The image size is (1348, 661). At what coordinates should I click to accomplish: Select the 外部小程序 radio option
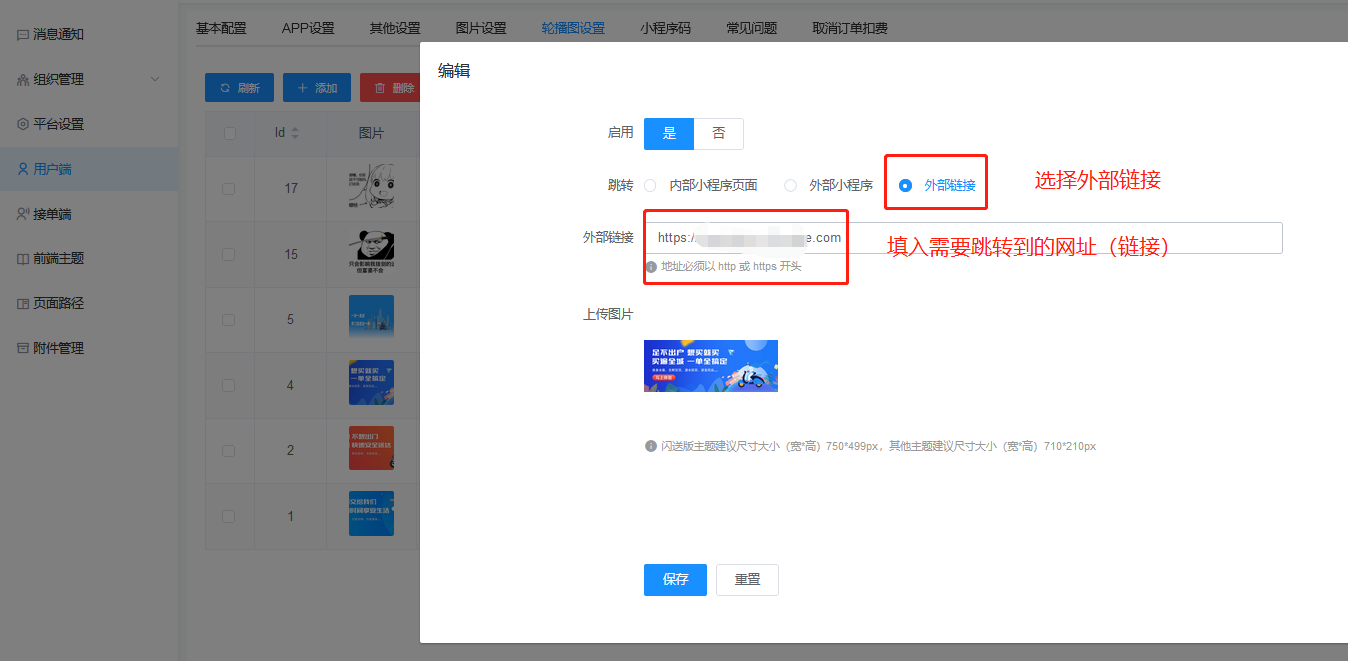(790, 185)
